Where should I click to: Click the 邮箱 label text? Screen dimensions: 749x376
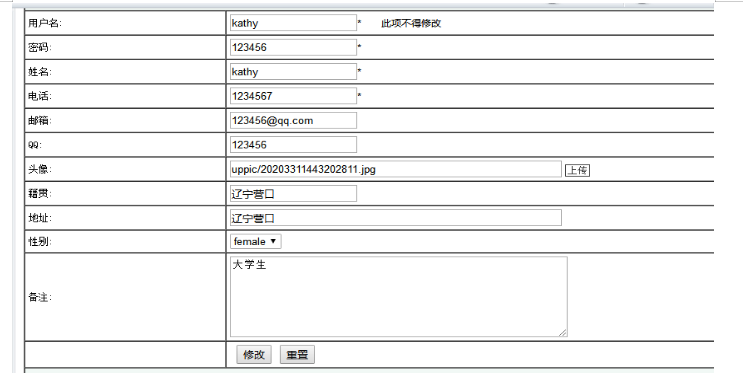(40, 120)
